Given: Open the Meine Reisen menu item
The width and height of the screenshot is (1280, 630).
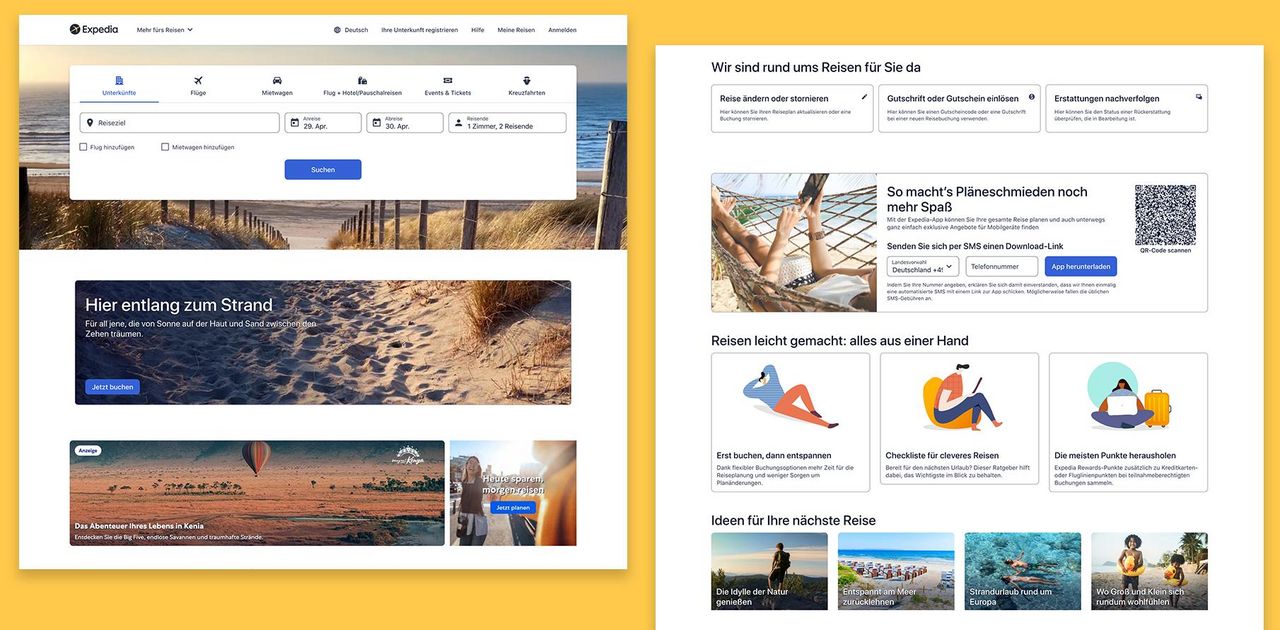Looking at the screenshot, I should (516, 30).
